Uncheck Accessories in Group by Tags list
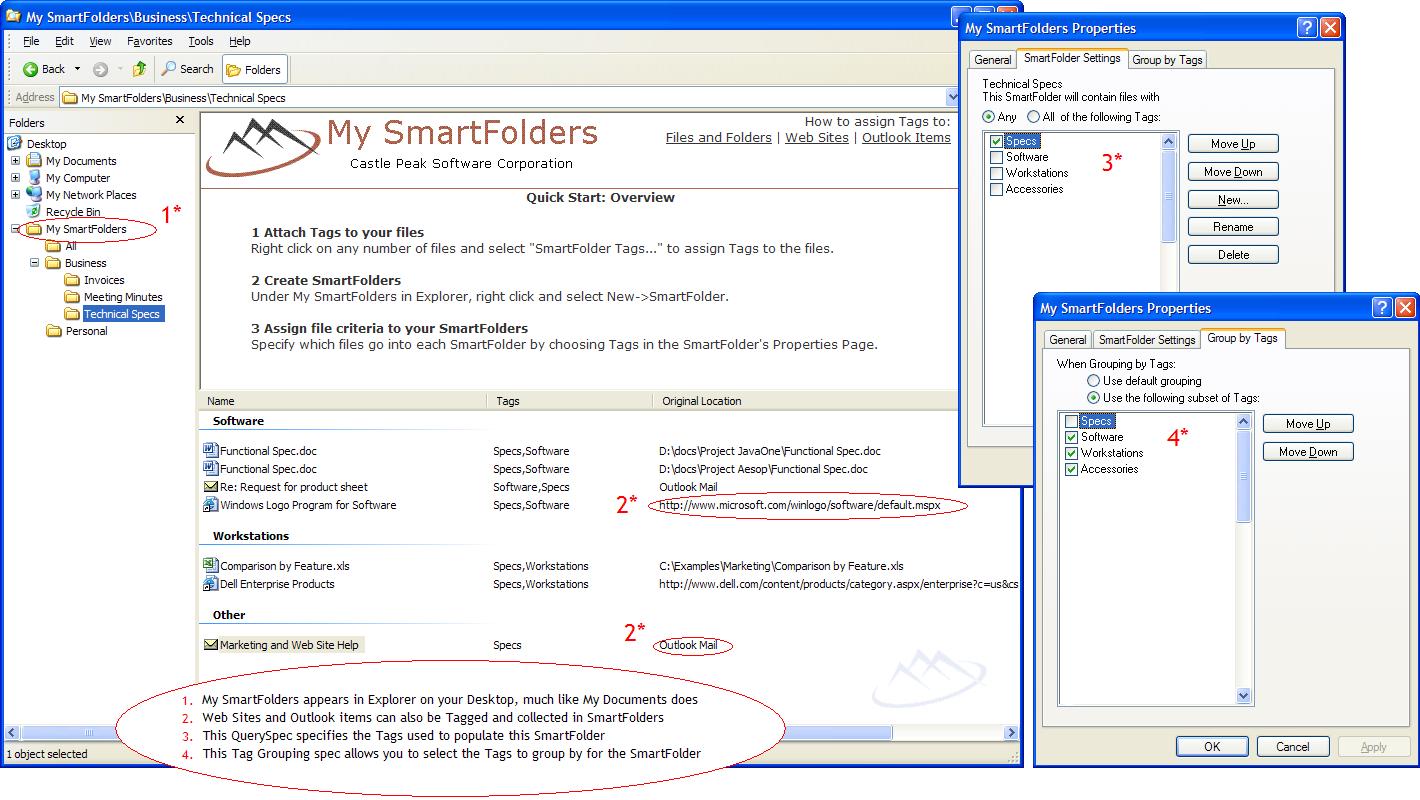Viewport: 1420px width, 800px height. [1071, 469]
